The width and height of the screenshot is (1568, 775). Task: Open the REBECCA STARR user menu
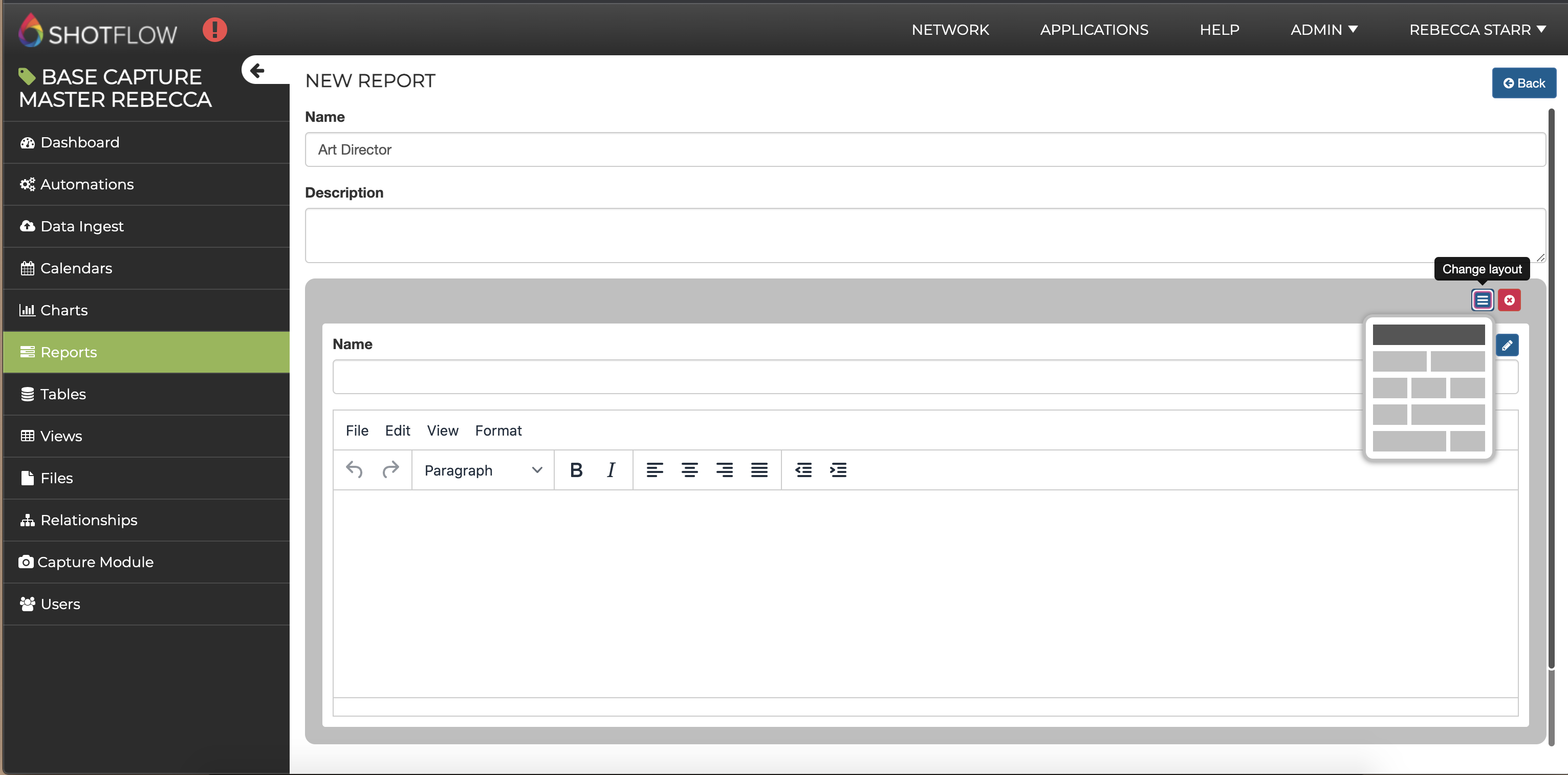tap(1477, 29)
